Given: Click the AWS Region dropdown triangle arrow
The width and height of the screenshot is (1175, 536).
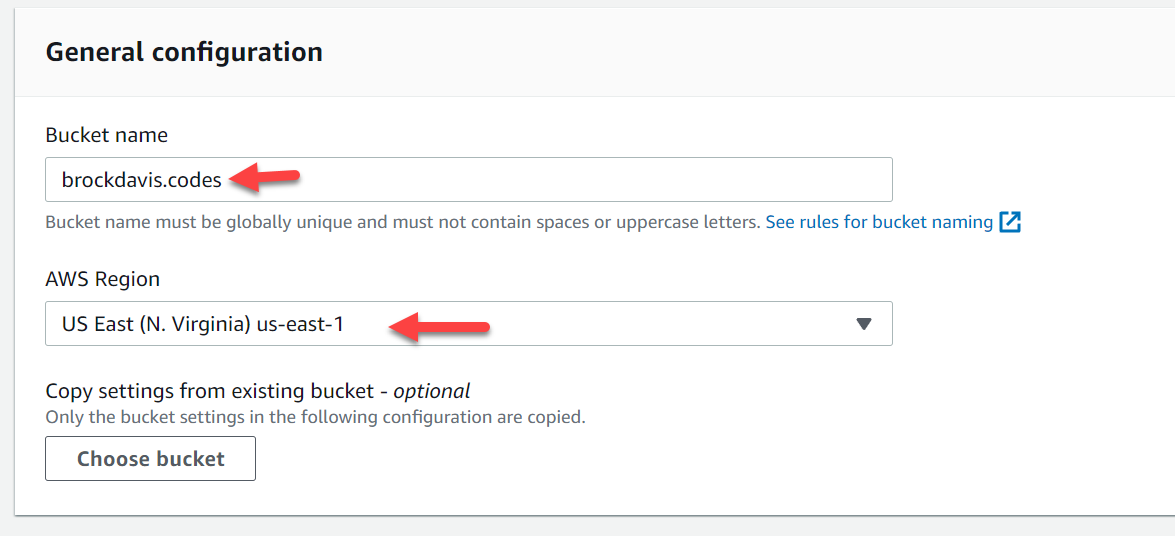Looking at the screenshot, I should (x=863, y=324).
